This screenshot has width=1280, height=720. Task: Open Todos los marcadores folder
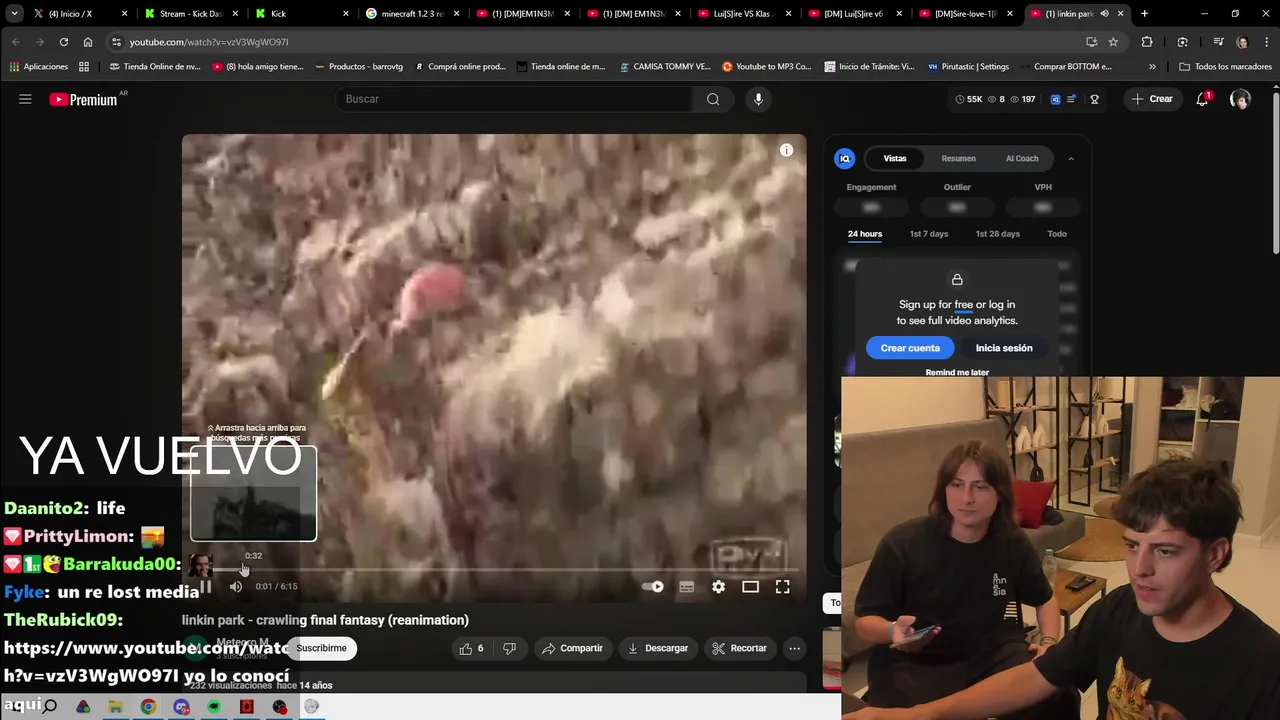pos(1225,67)
